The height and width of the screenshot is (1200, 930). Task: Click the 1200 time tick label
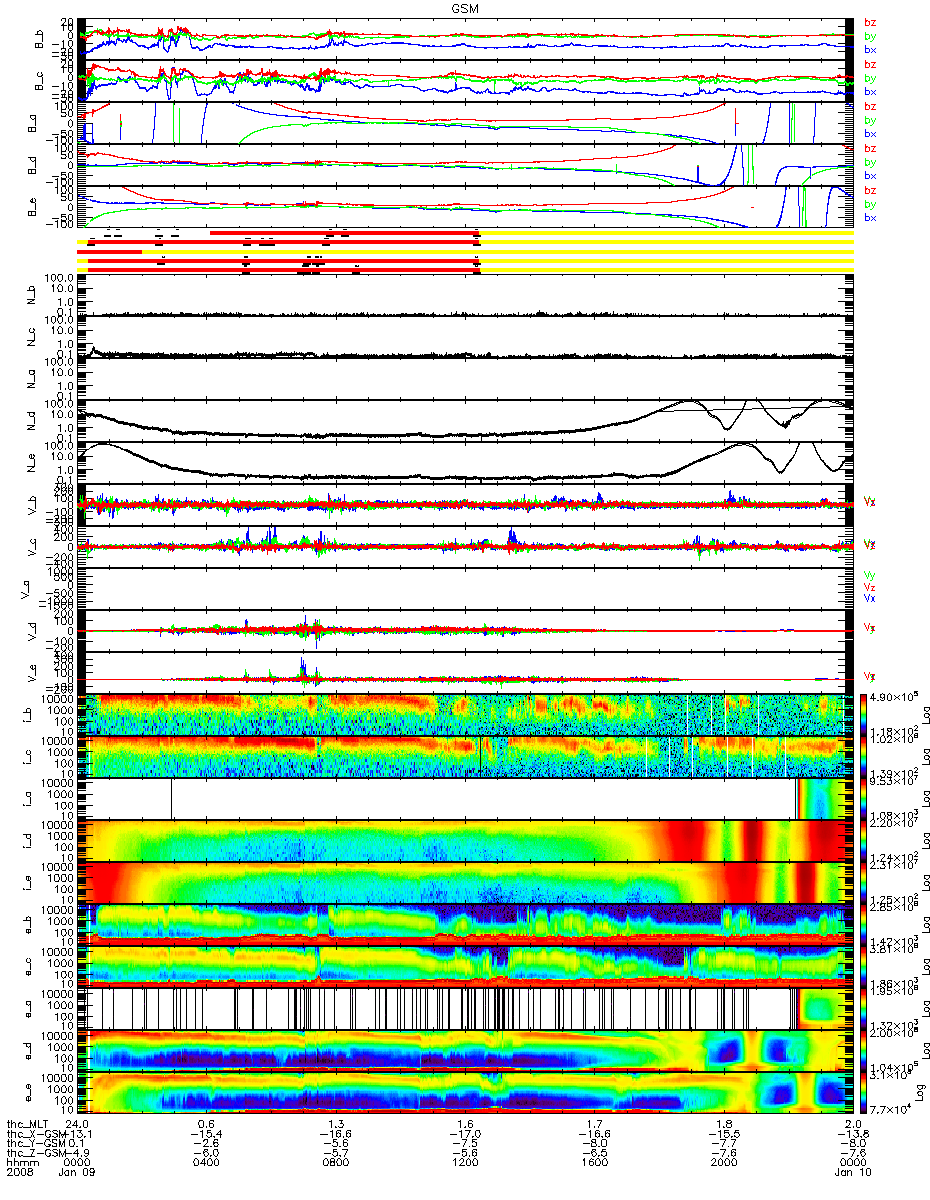click(x=467, y=1163)
